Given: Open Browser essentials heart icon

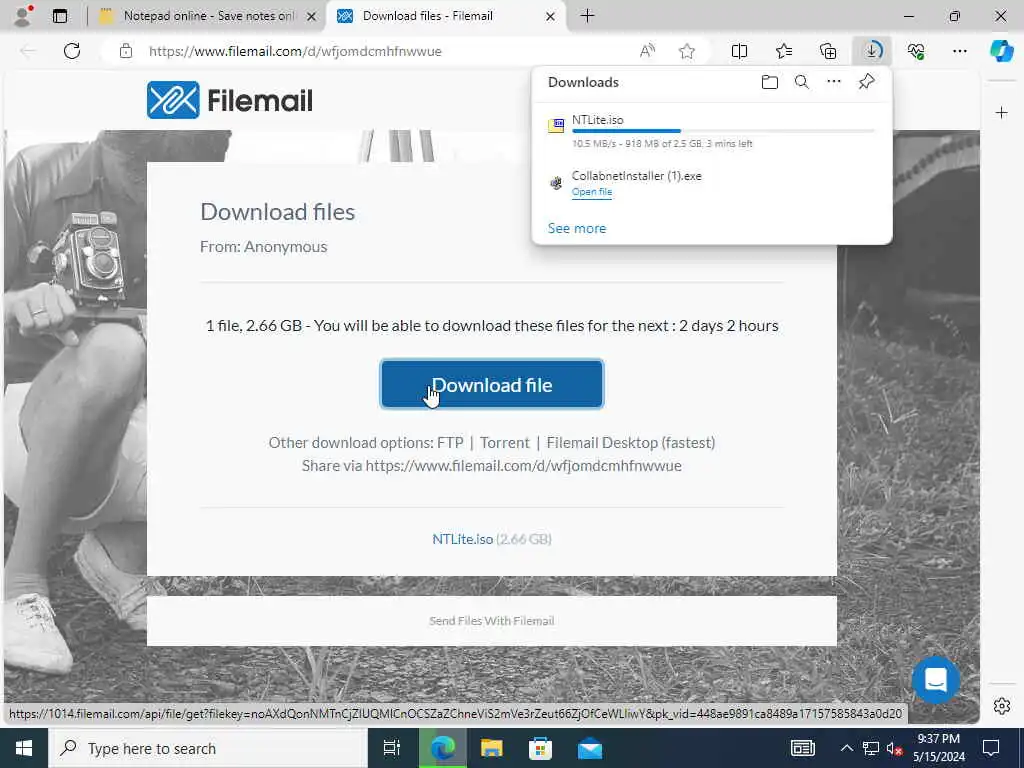Looking at the screenshot, I should [916, 51].
